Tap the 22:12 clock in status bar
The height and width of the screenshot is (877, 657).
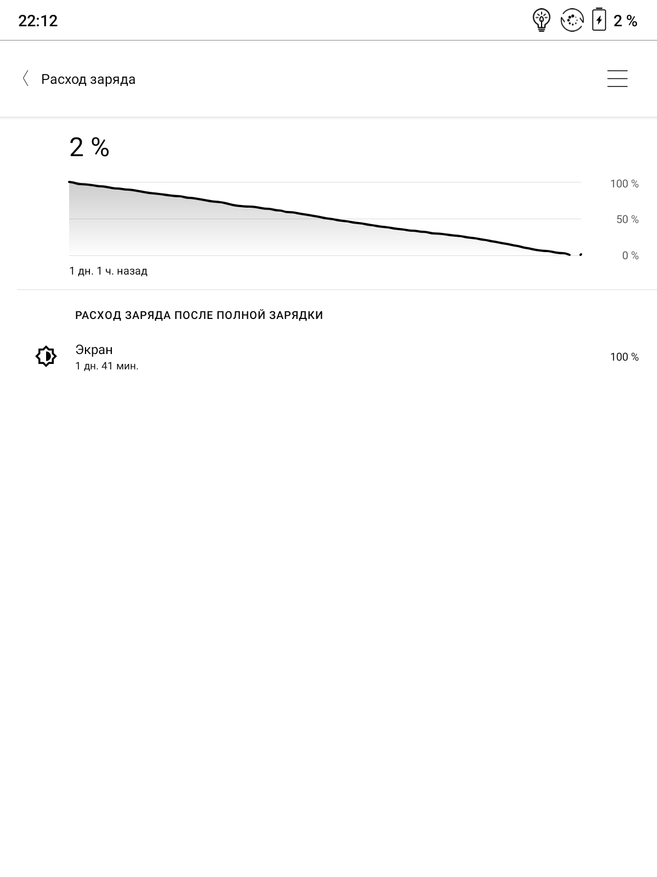coord(38,21)
